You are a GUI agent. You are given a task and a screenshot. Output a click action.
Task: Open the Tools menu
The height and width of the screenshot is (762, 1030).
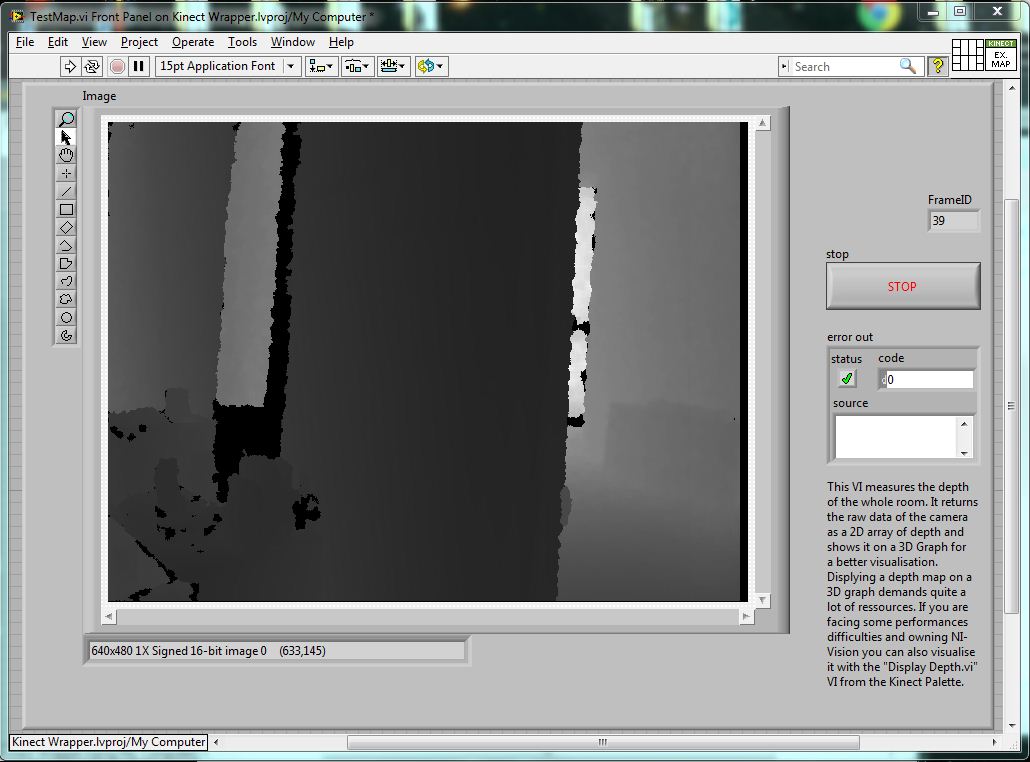coord(242,42)
